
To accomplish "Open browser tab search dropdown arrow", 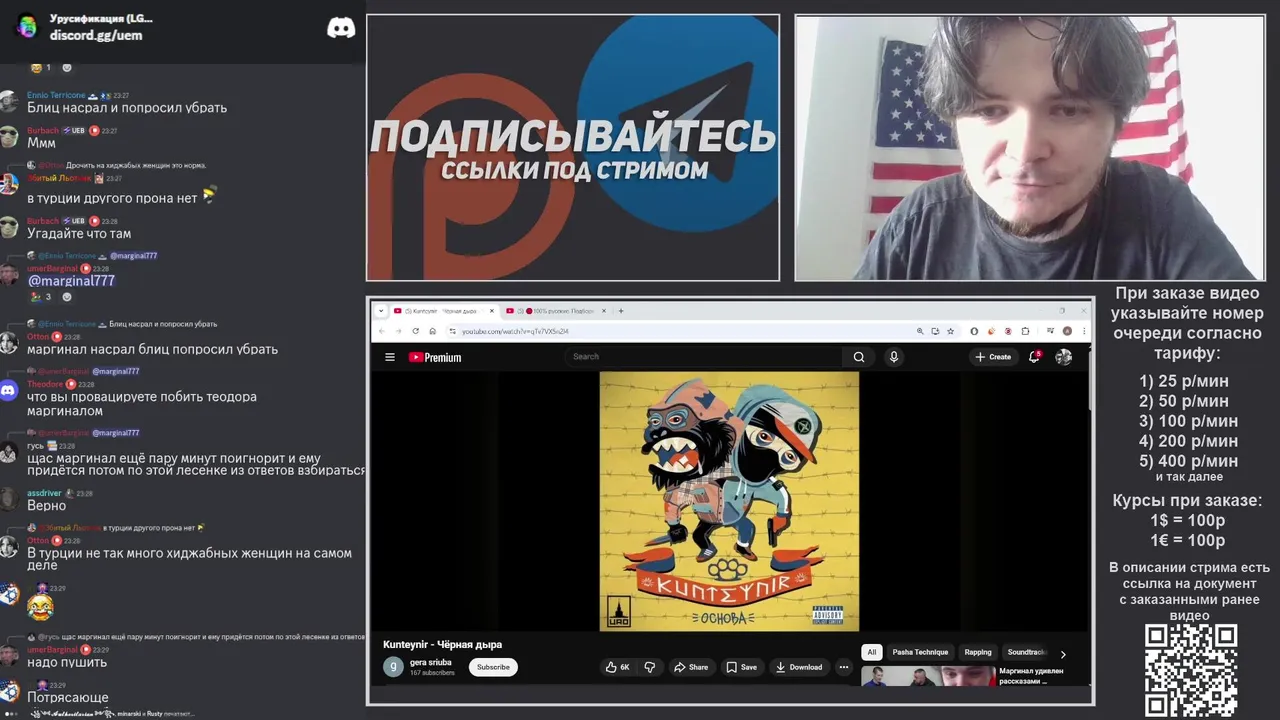I will coord(380,311).
